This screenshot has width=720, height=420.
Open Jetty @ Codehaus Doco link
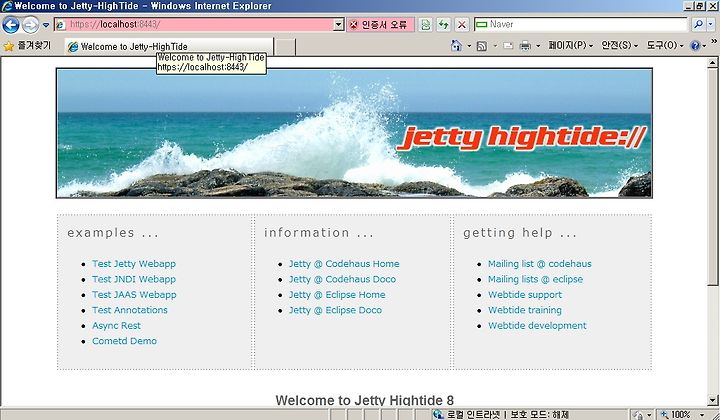click(x=342, y=279)
